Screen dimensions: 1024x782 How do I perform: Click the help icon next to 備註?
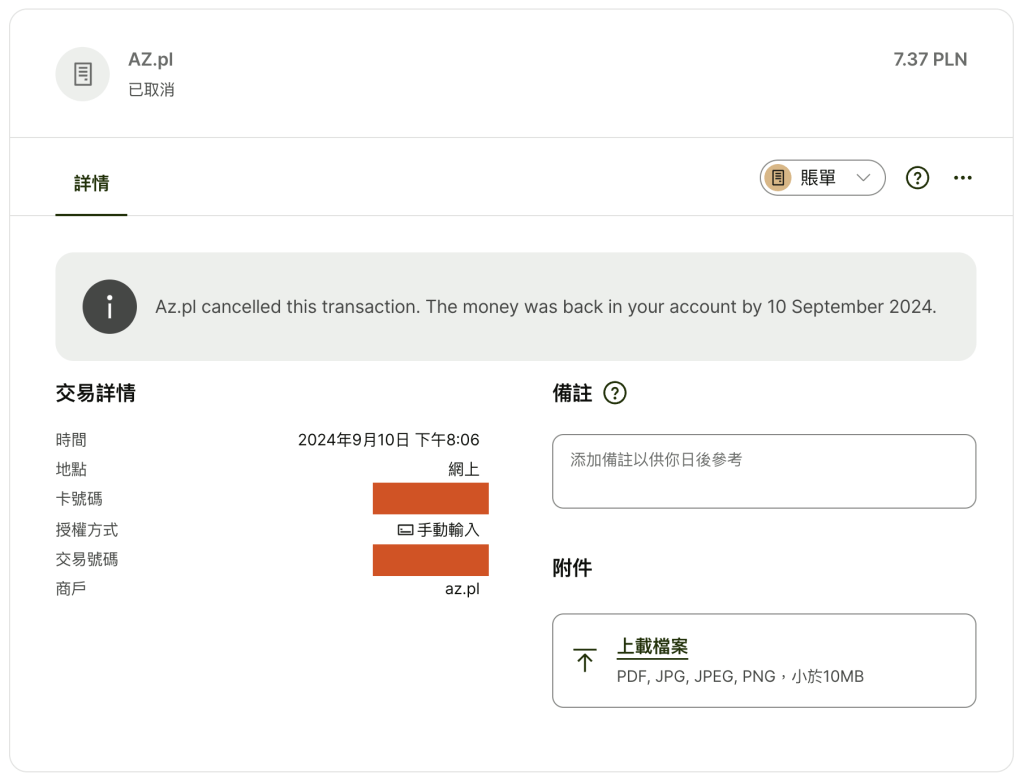(x=615, y=393)
